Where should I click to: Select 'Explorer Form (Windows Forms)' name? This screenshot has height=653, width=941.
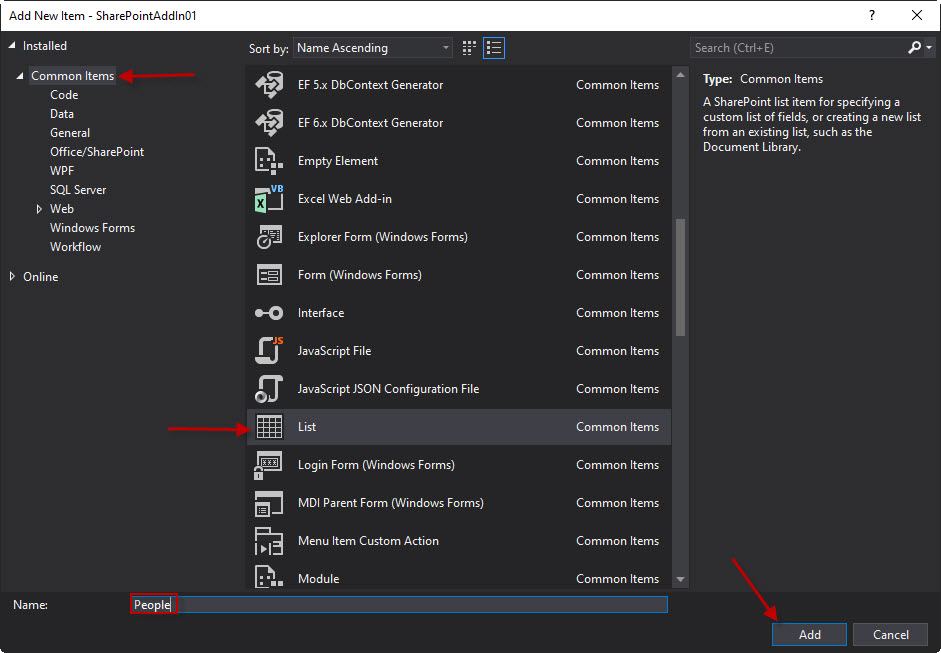pos(383,236)
